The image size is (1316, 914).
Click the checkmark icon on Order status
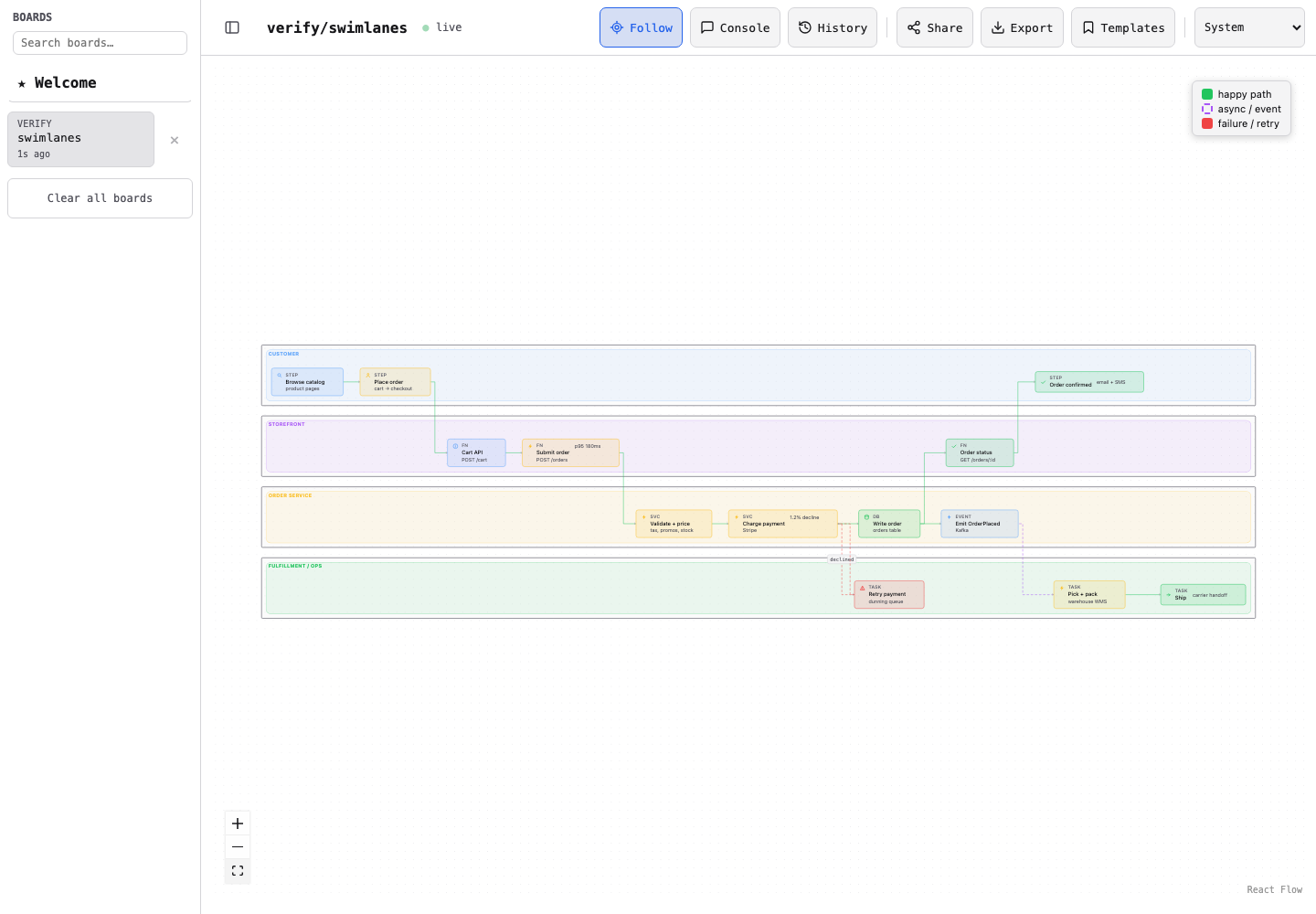(954, 446)
